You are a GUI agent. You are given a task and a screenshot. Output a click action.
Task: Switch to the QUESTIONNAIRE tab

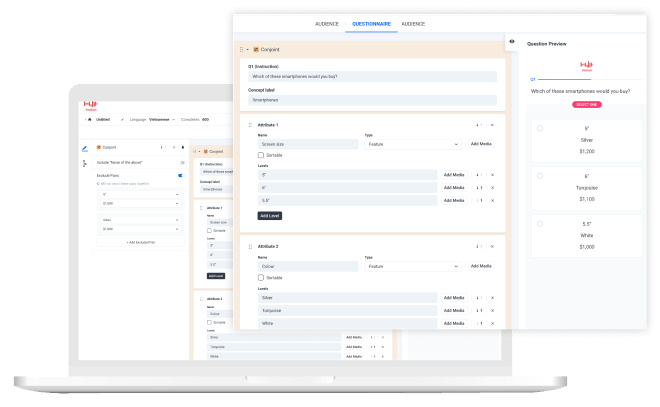370,23
